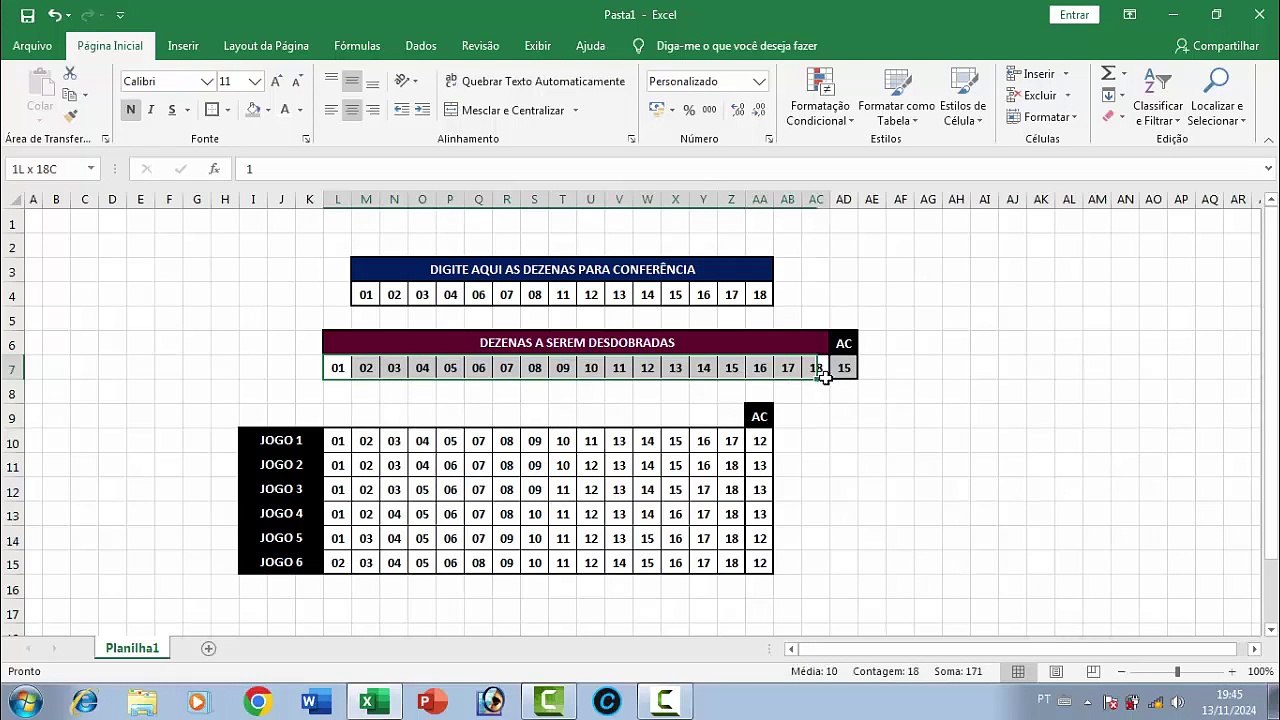
Task: Open the Arquivo tab
Action: (x=32, y=46)
